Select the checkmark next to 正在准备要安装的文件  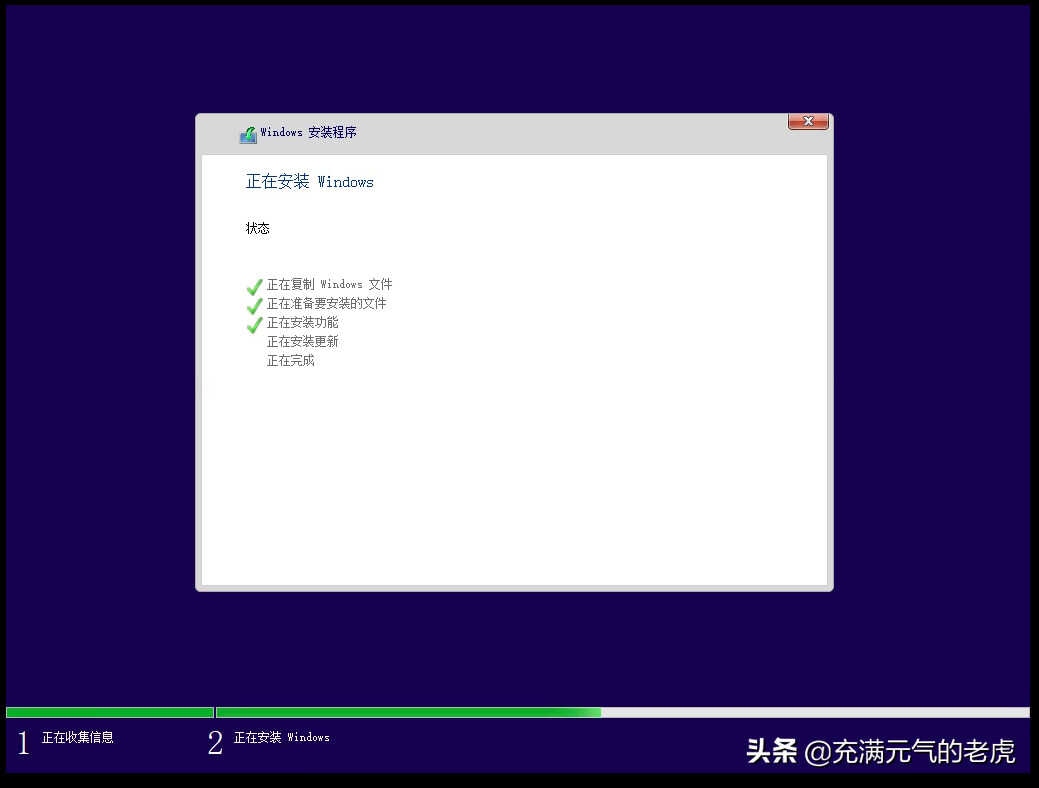pyautogui.click(x=254, y=305)
